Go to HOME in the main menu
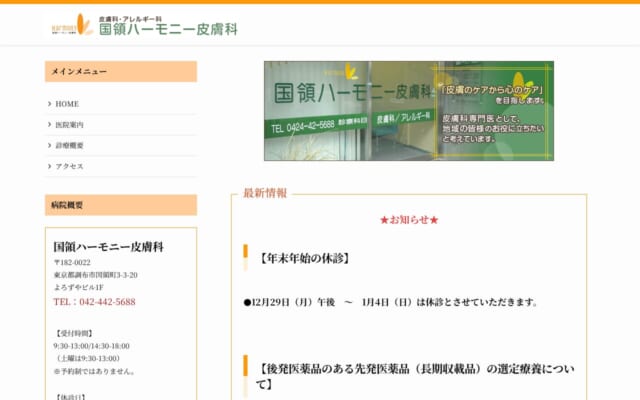Screen dimensions: 640x400 pyautogui.click(x=67, y=104)
